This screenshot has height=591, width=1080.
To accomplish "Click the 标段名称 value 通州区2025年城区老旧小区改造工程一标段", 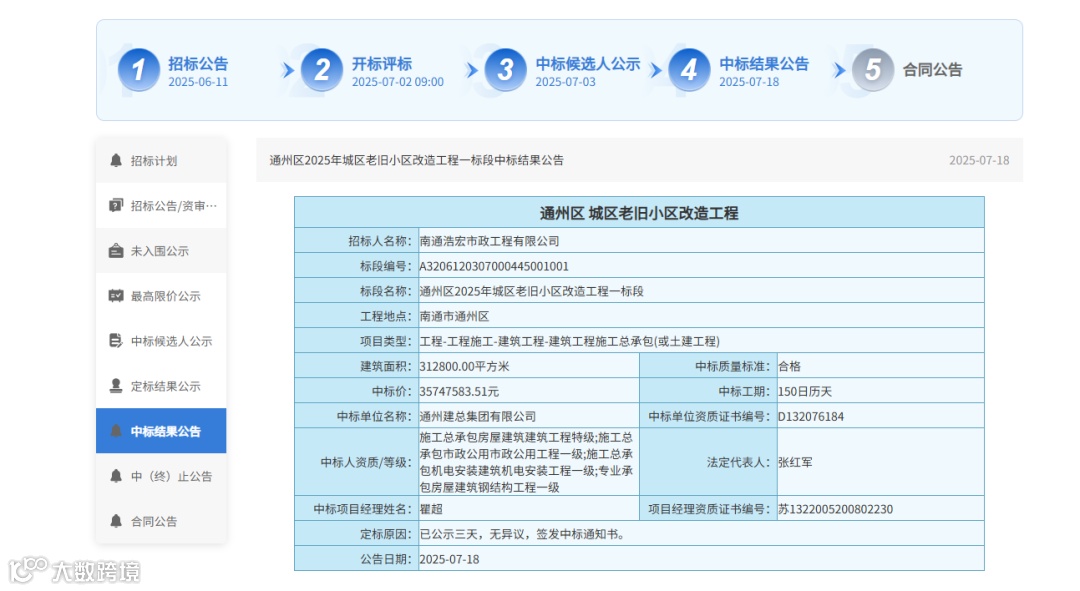I will coord(532,291).
